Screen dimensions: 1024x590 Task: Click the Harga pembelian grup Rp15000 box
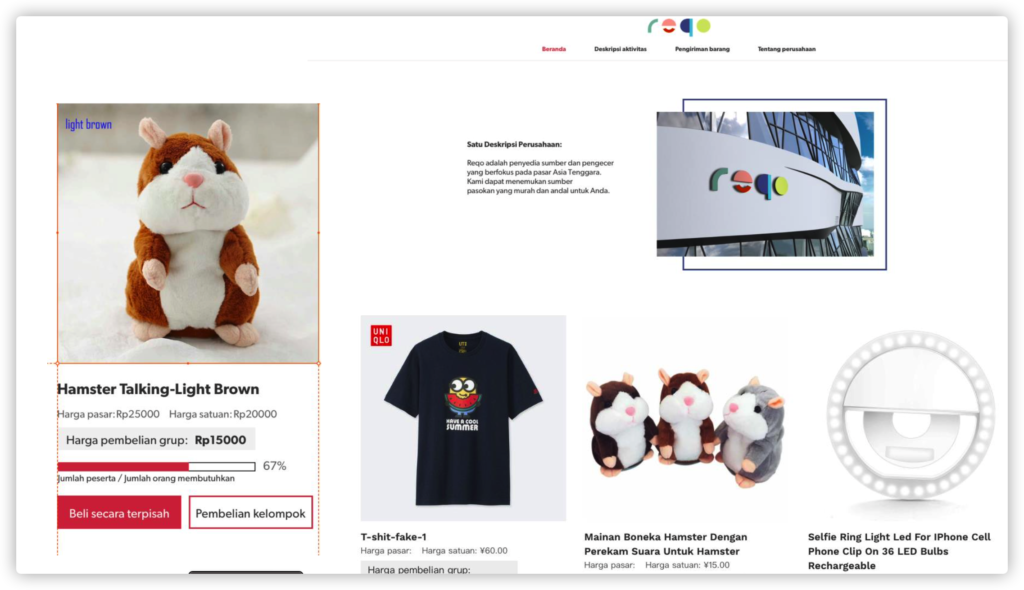tap(156, 440)
